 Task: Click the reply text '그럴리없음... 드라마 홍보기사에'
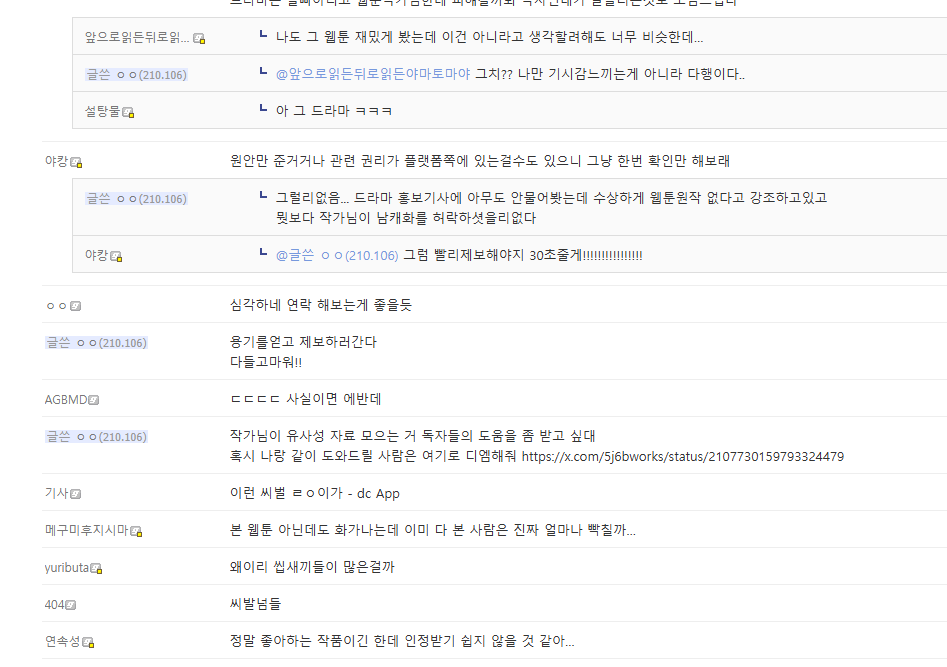point(551,208)
